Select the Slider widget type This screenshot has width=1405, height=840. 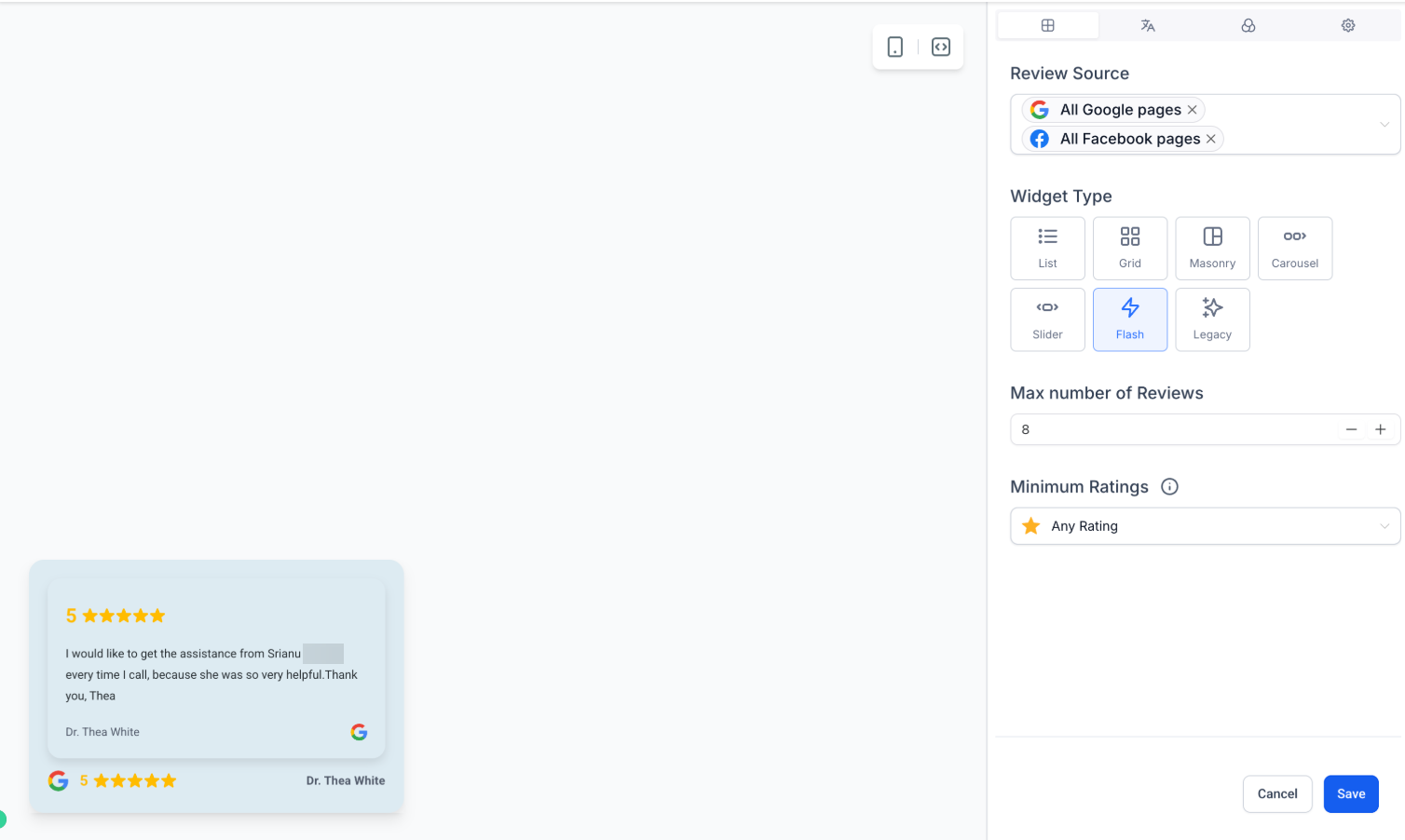click(1047, 319)
